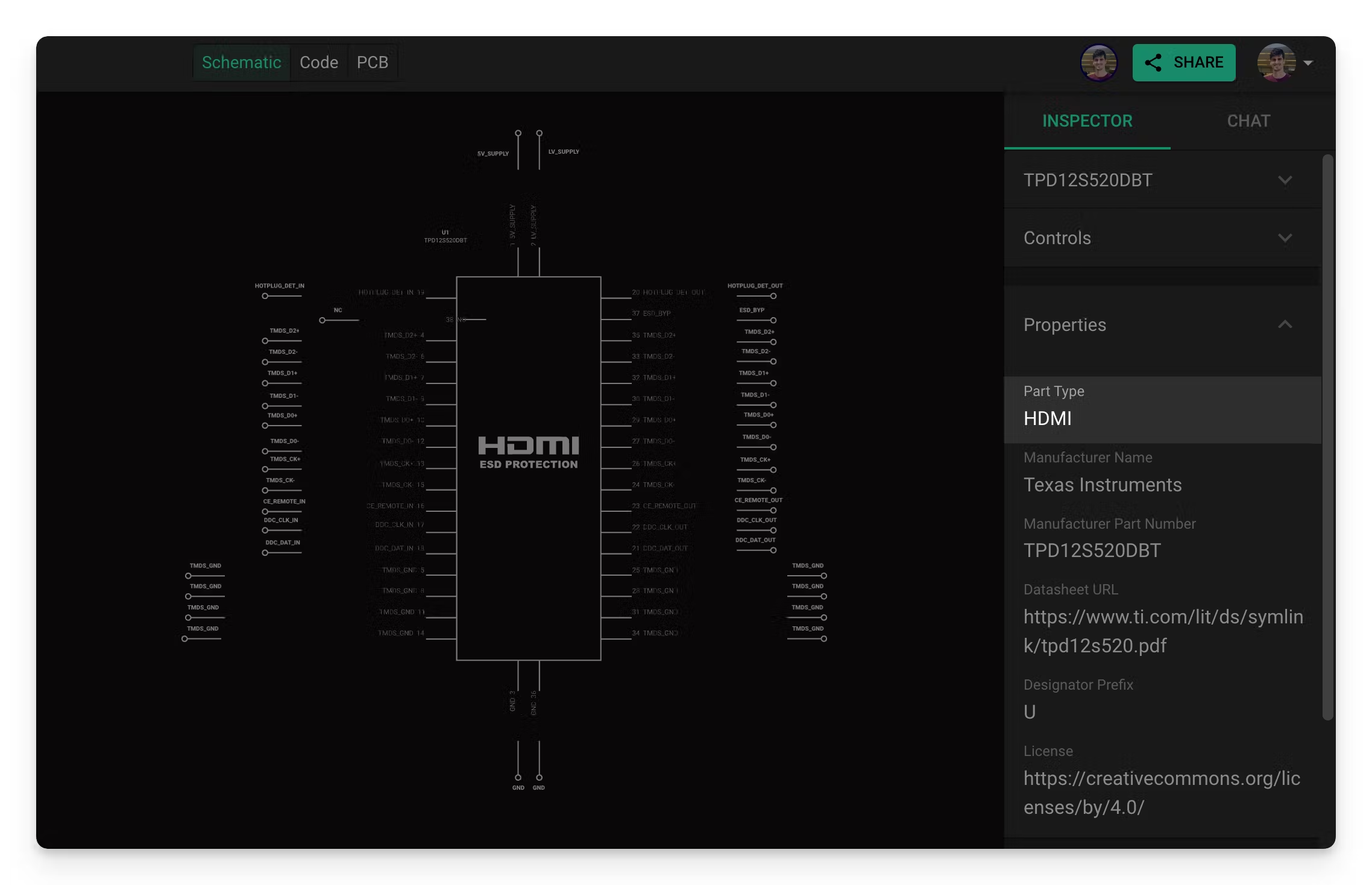Select the DDC_DAT_OUT terminal
This screenshot has height=885, width=1372.
point(755,545)
